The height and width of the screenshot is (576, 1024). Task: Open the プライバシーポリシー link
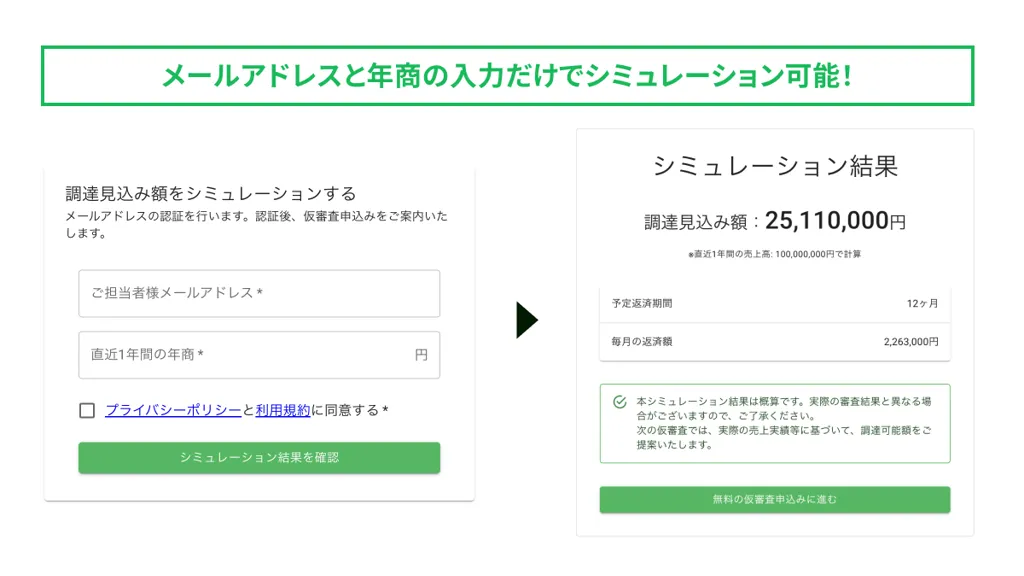pyautogui.click(x=173, y=410)
